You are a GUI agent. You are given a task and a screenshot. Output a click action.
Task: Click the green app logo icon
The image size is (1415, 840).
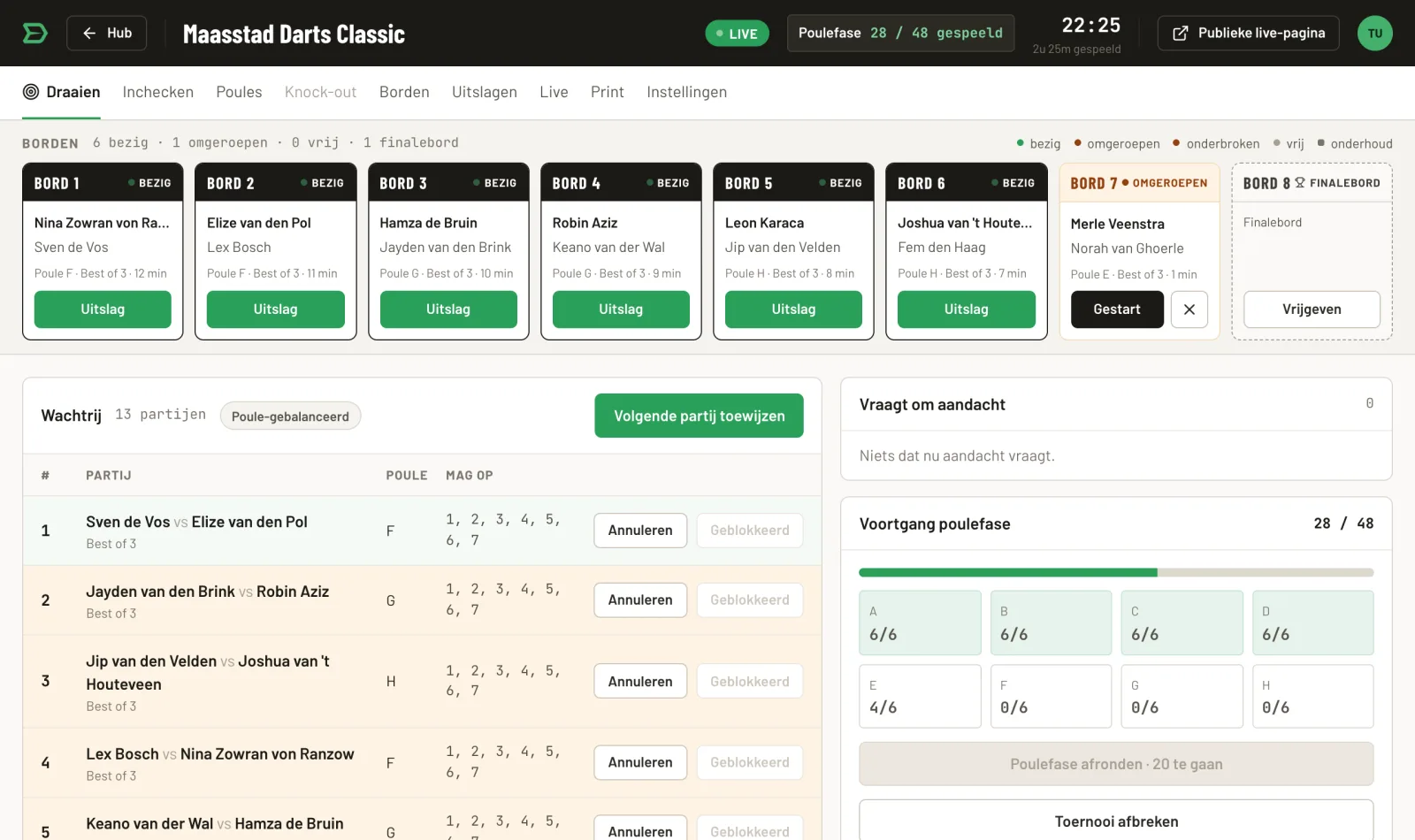point(34,33)
